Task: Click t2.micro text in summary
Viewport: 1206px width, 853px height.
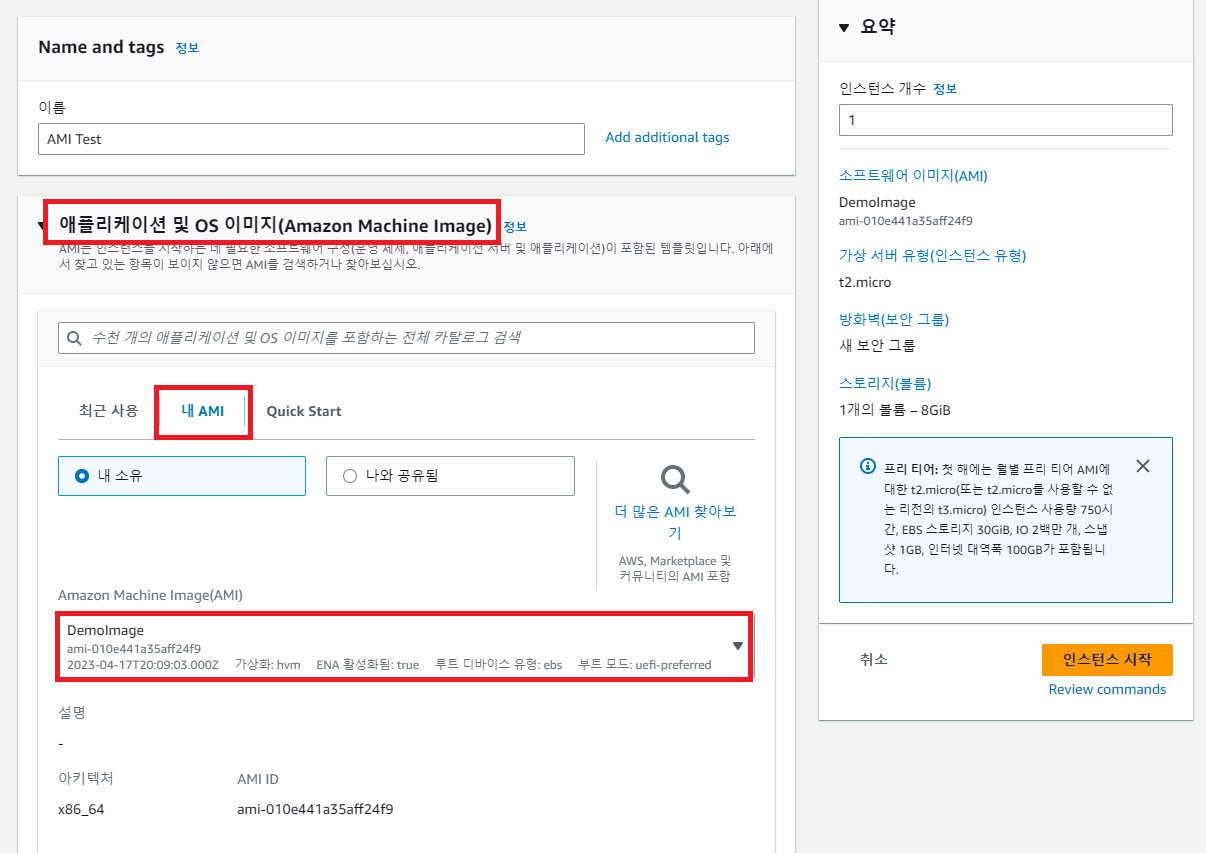Action: (865, 282)
